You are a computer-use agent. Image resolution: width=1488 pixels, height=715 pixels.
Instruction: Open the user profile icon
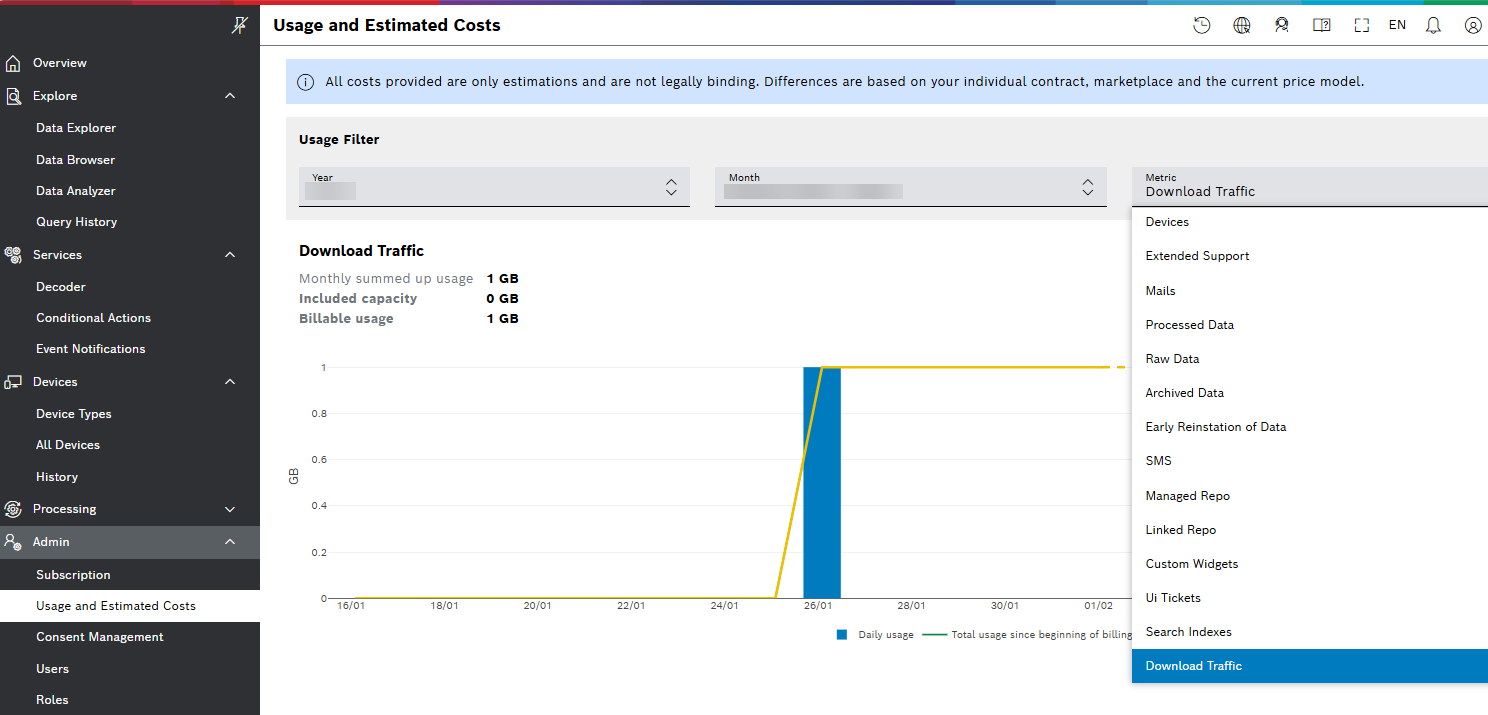(1472, 26)
